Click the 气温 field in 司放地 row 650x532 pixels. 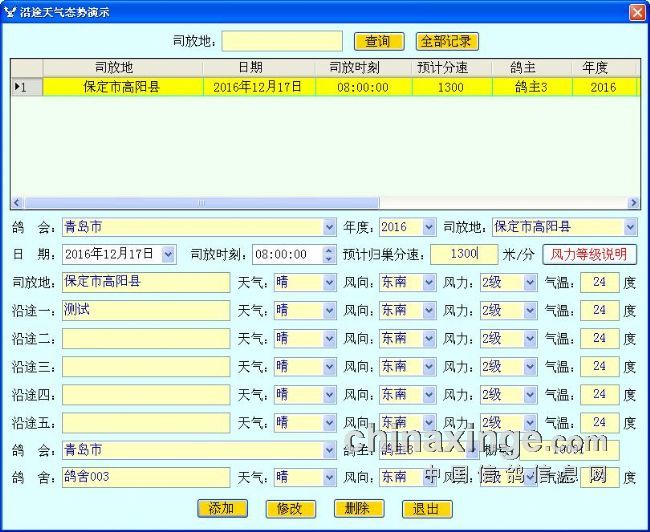pos(600,282)
